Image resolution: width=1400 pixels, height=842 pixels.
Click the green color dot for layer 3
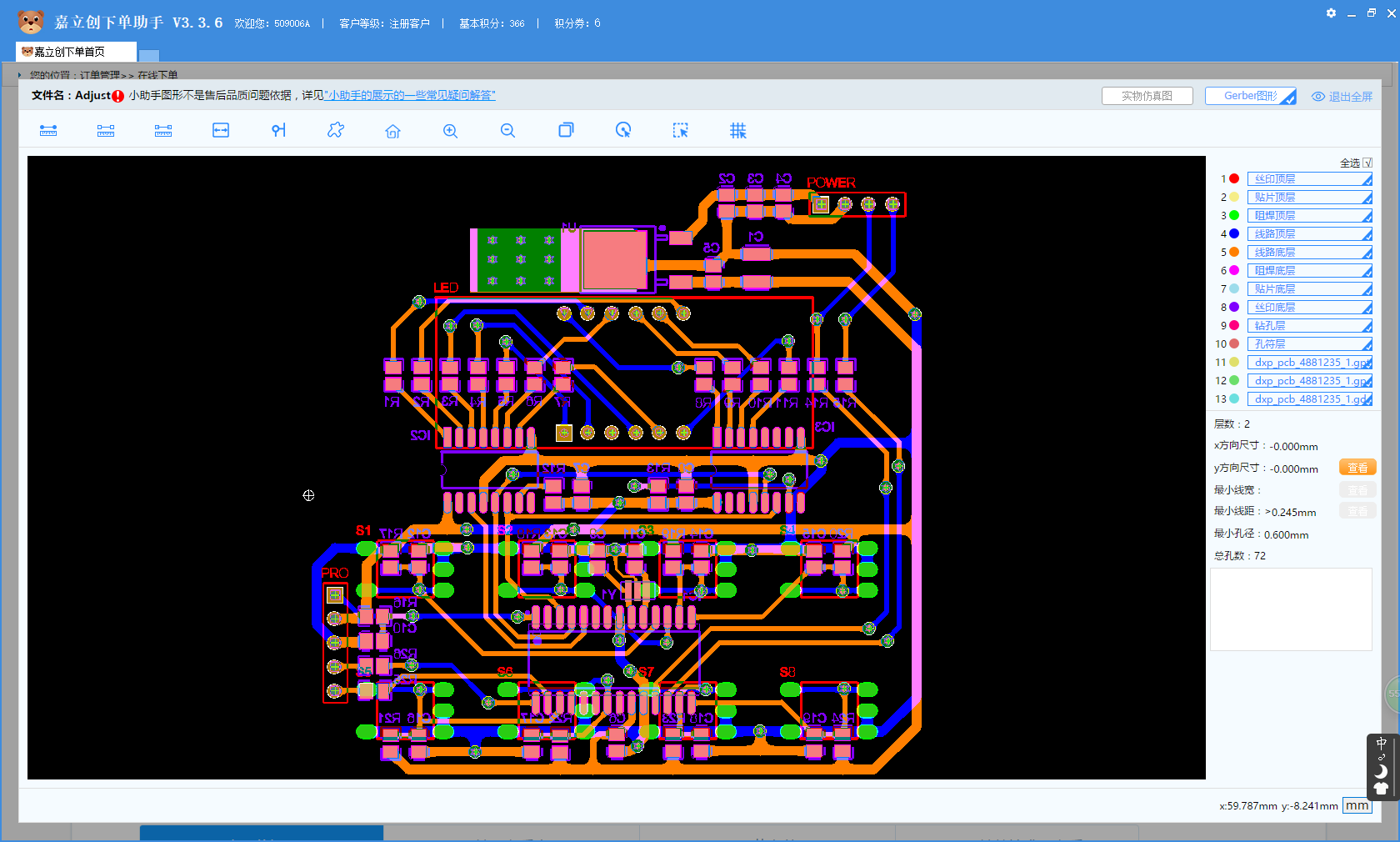[x=1234, y=216]
